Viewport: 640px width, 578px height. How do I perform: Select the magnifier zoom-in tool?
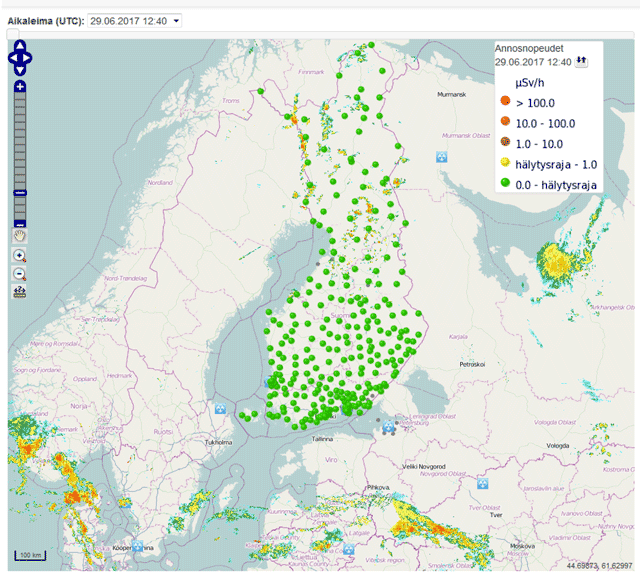[20, 256]
